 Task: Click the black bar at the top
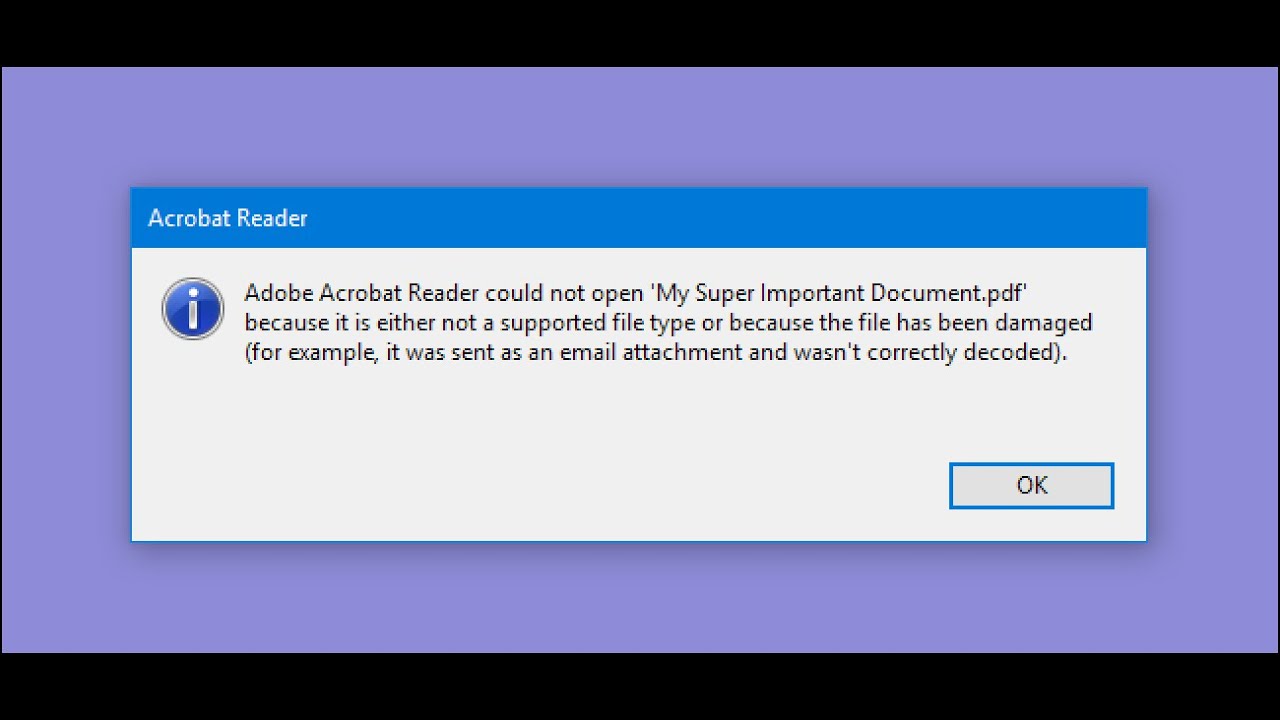coord(640,32)
